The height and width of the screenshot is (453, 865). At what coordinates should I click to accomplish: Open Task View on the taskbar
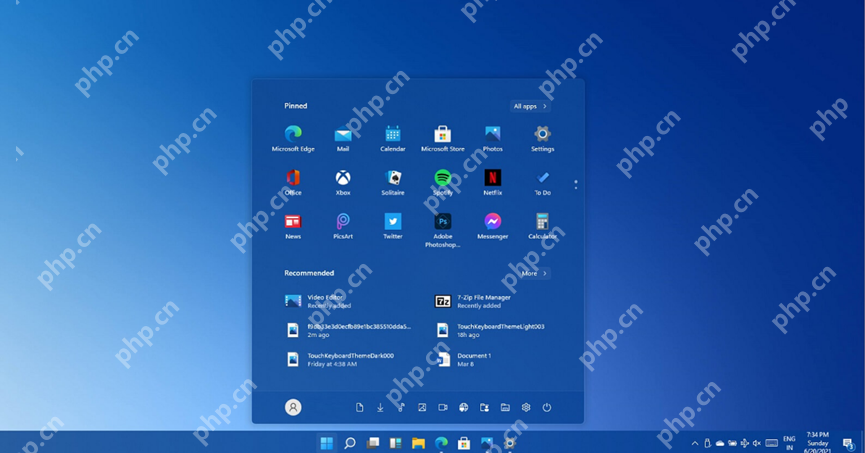pos(373,443)
